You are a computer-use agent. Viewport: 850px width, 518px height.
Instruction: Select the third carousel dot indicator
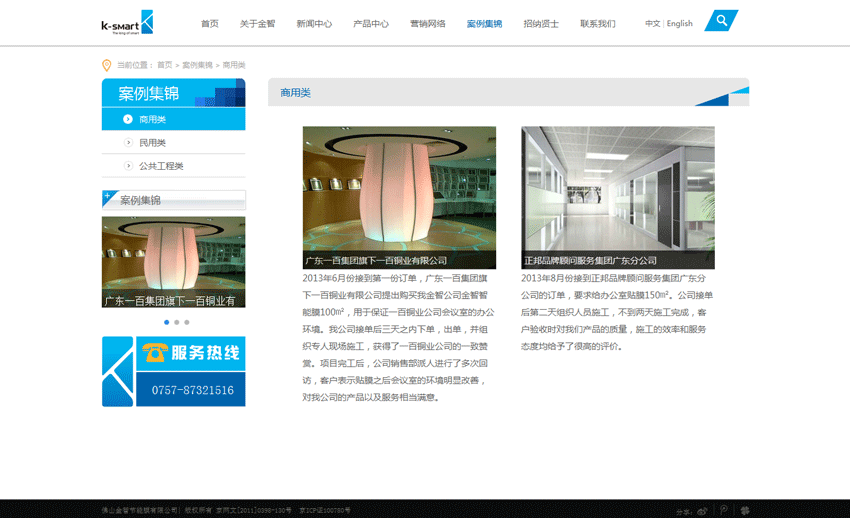[x=186, y=322]
